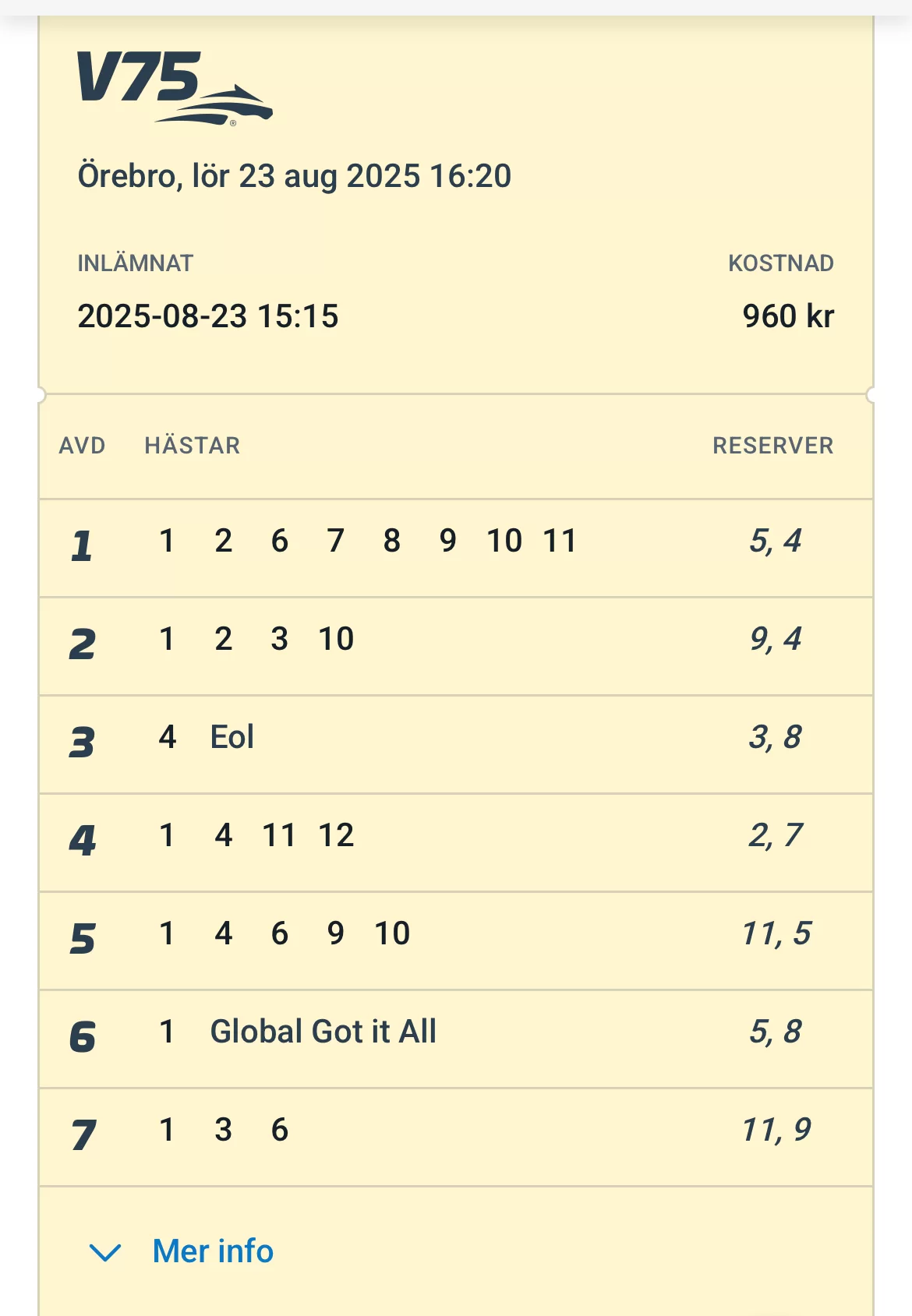Image resolution: width=912 pixels, height=1316 pixels.
Task: Click race 7 number icon
Action: coord(83,1134)
